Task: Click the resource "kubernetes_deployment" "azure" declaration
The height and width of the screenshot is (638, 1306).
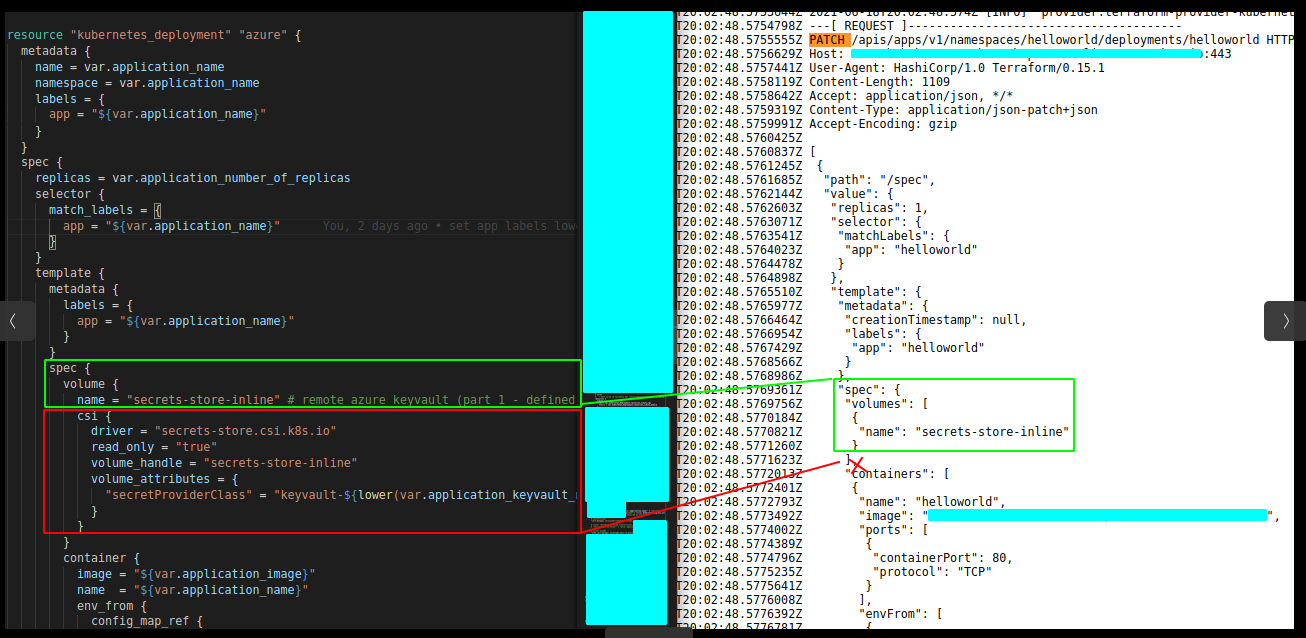Action: [150, 33]
